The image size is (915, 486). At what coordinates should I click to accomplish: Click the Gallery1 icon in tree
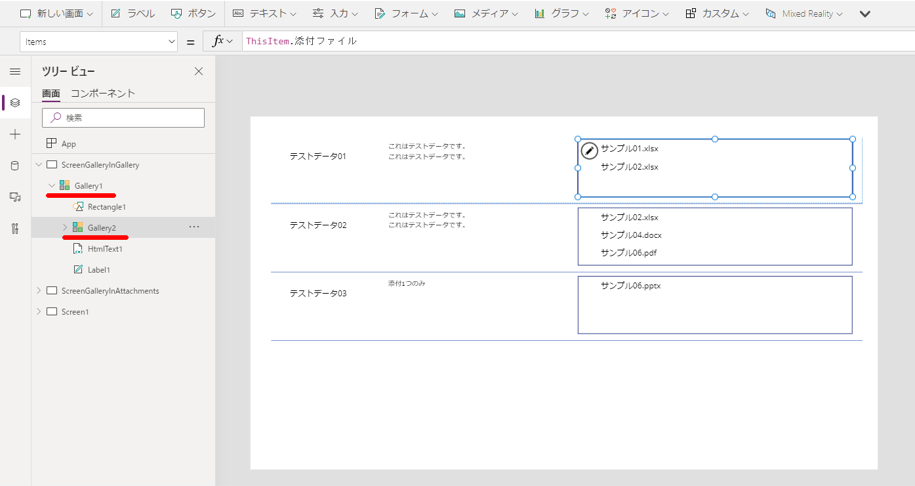[65, 186]
